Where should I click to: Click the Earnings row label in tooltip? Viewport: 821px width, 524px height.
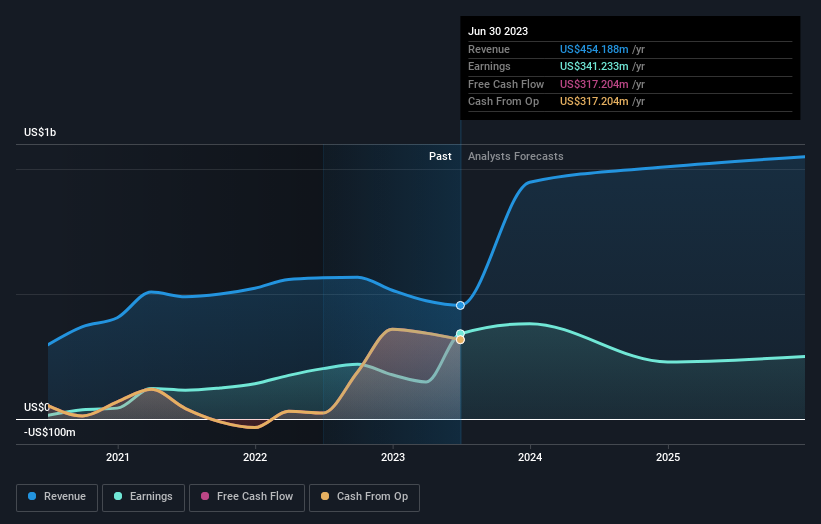coord(489,66)
